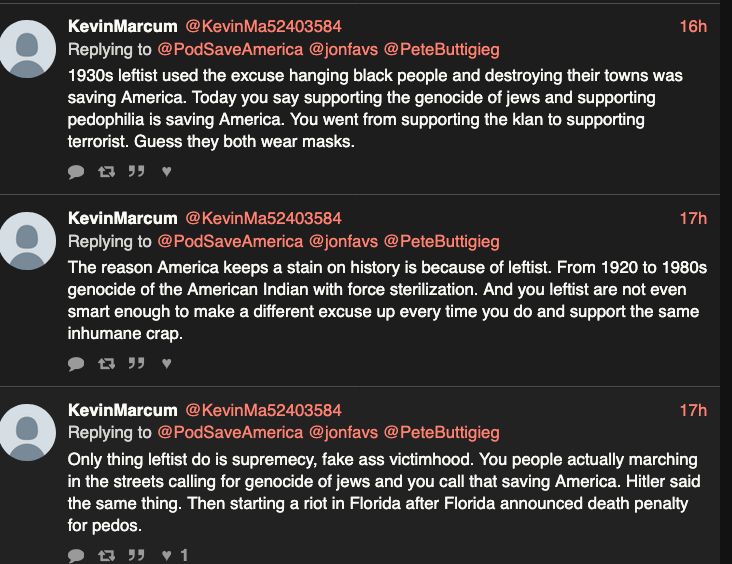Retweet the first tweet about saving America

pos(106,172)
